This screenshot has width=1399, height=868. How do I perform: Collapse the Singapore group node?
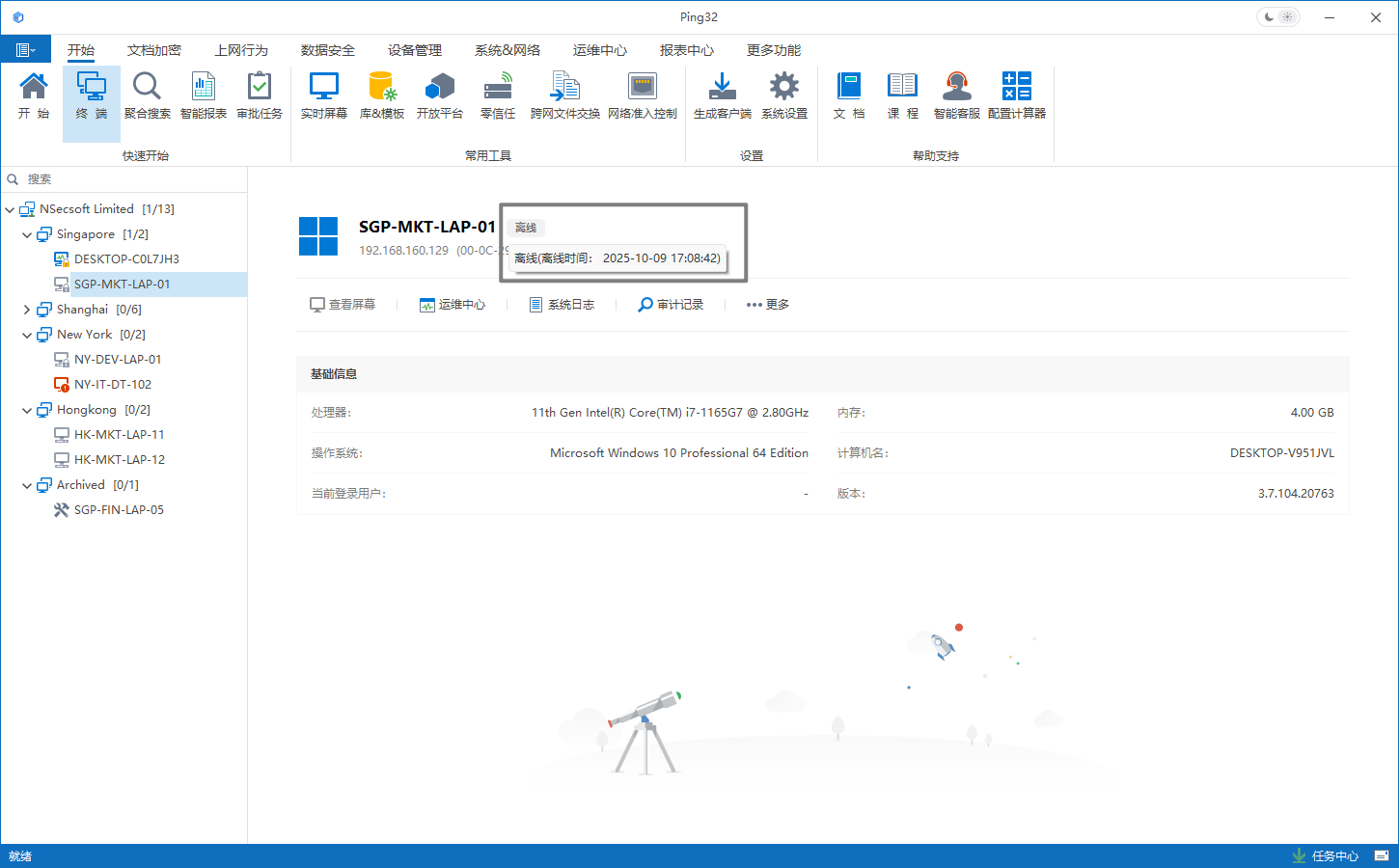tap(27, 234)
